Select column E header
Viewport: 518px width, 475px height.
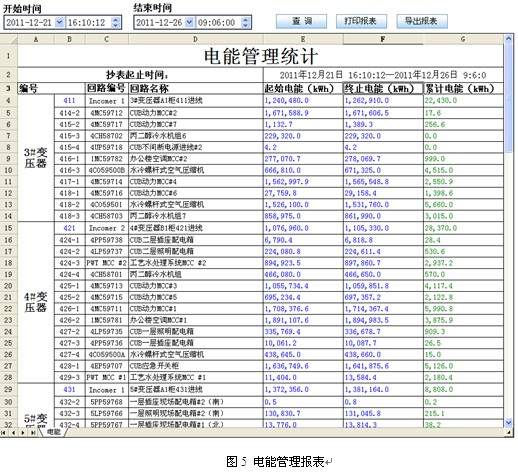coord(303,39)
